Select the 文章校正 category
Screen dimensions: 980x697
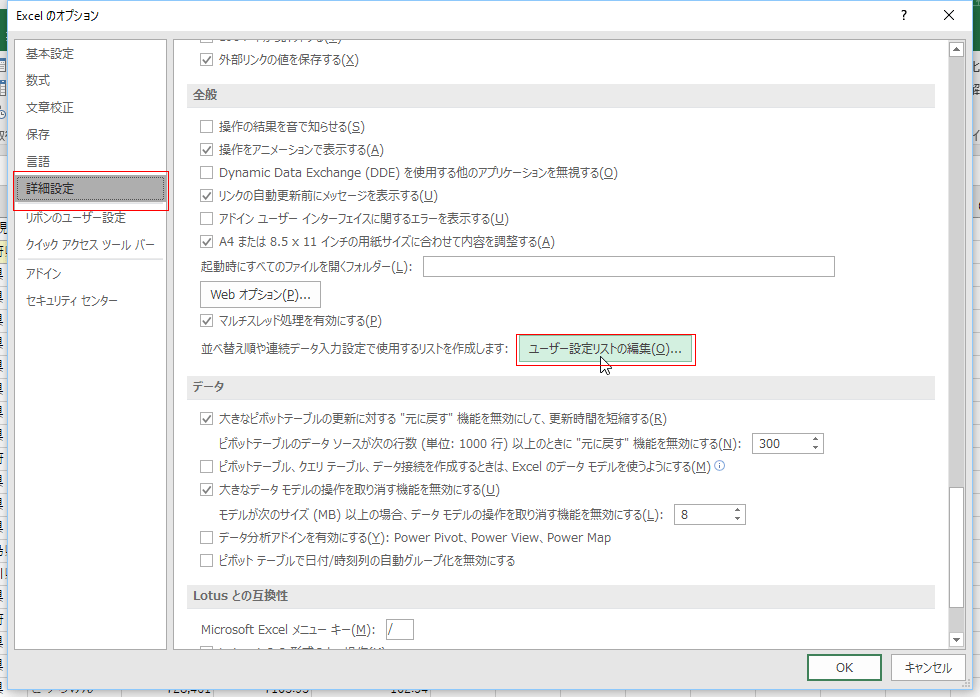90,108
